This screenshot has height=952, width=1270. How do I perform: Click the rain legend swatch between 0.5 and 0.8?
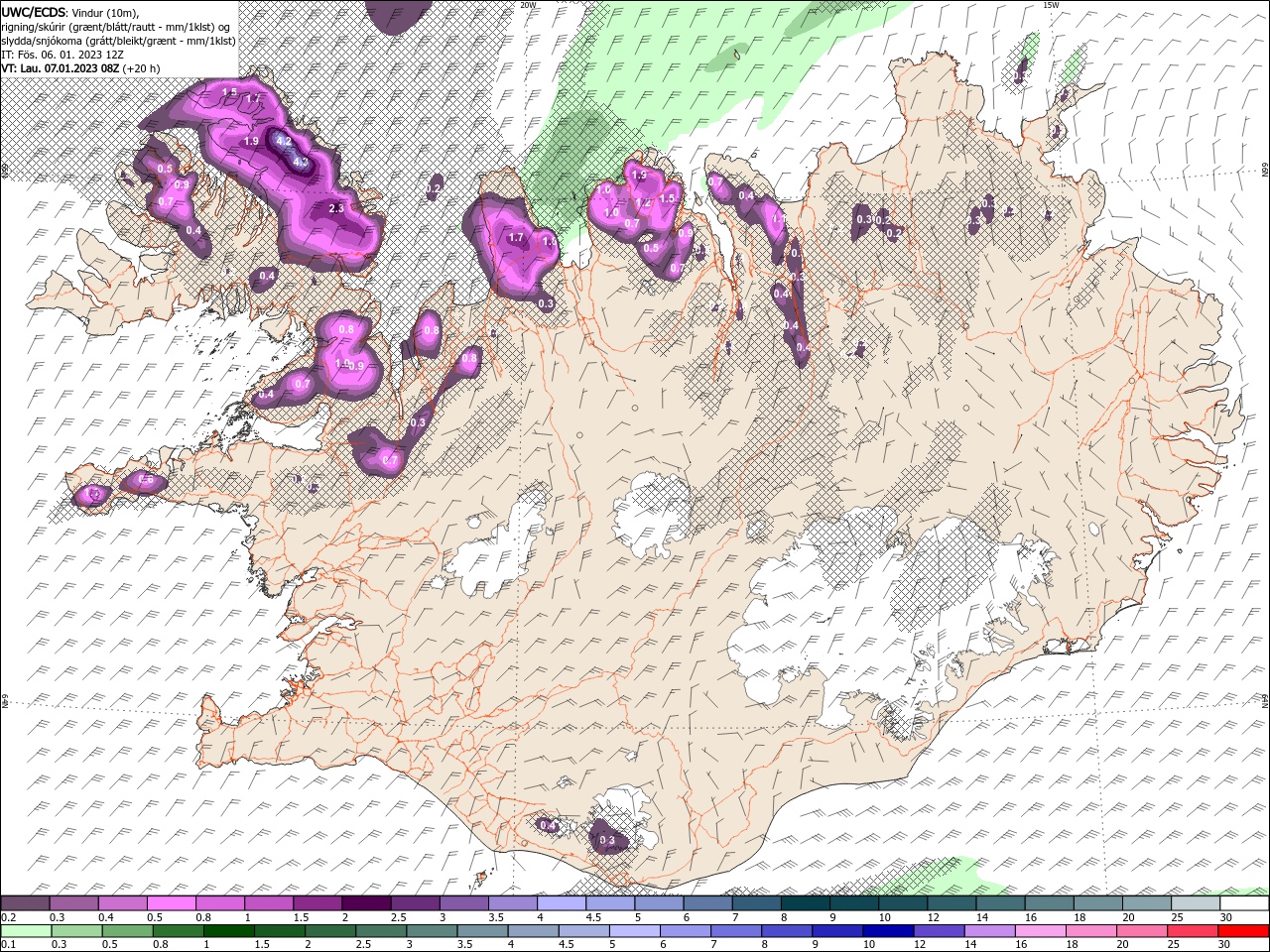[126, 930]
